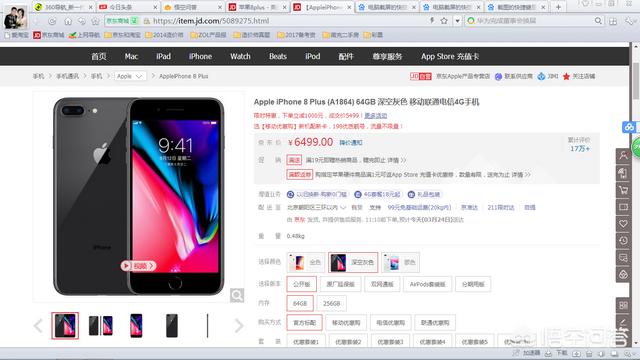Show next product thumbnails arrow
Viewport: 640px width, 360px height.
pos(239,325)
